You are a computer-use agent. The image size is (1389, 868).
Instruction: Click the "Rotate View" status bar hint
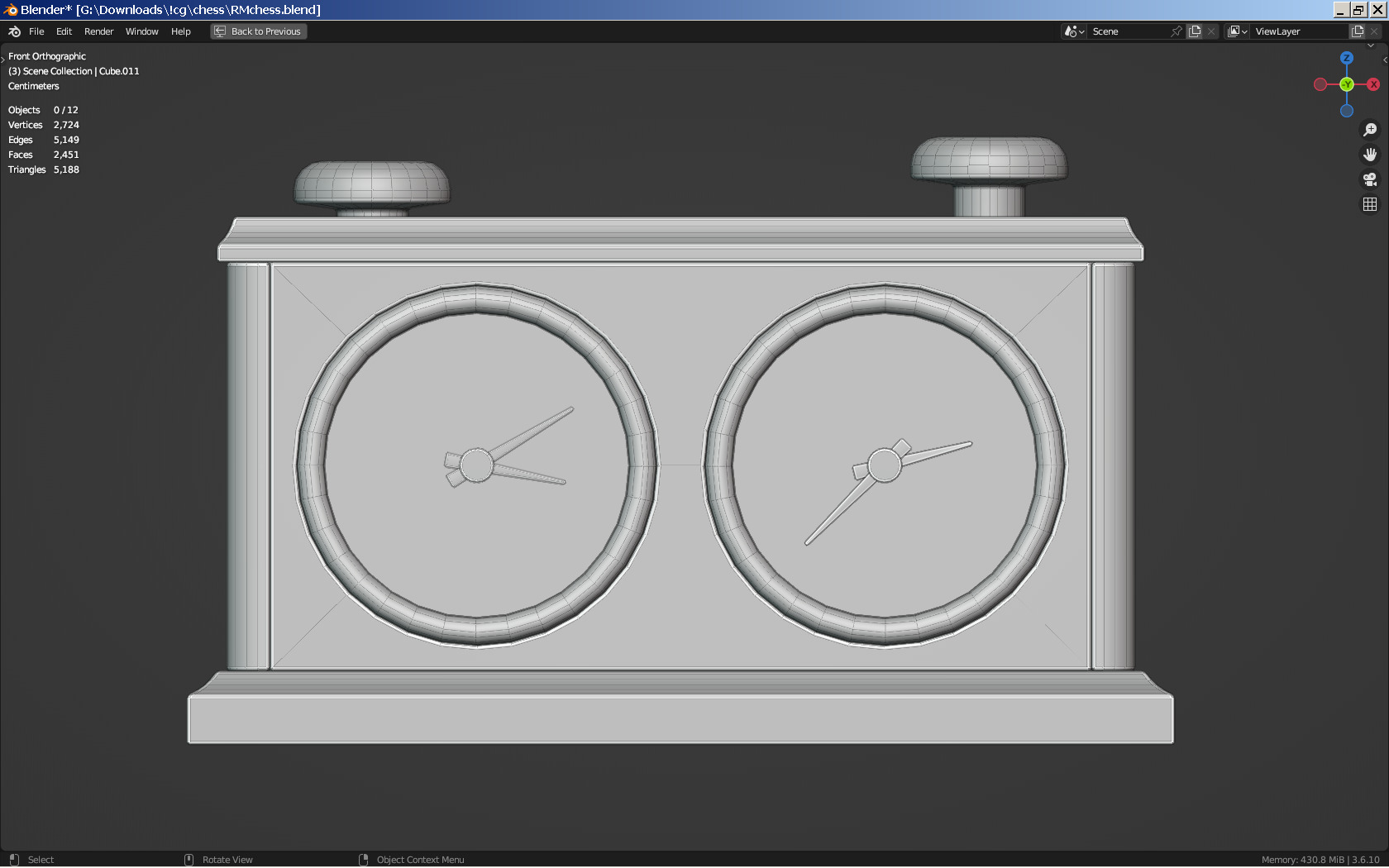227,860
